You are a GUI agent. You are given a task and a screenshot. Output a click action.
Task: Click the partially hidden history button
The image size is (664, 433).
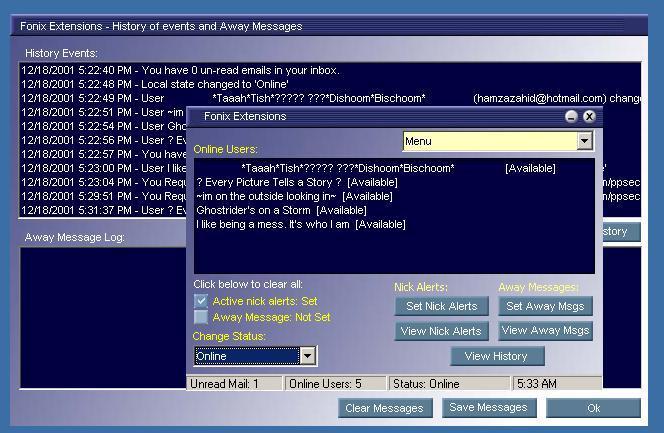(621, 232)
